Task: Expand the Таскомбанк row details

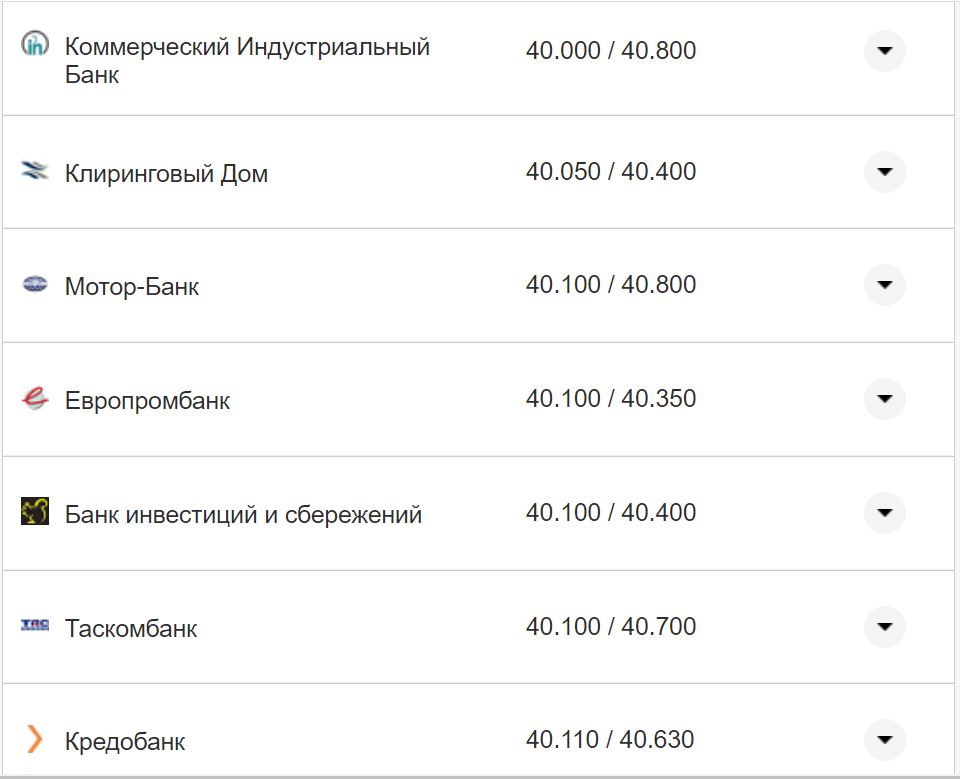Action: tap(884, 626)
